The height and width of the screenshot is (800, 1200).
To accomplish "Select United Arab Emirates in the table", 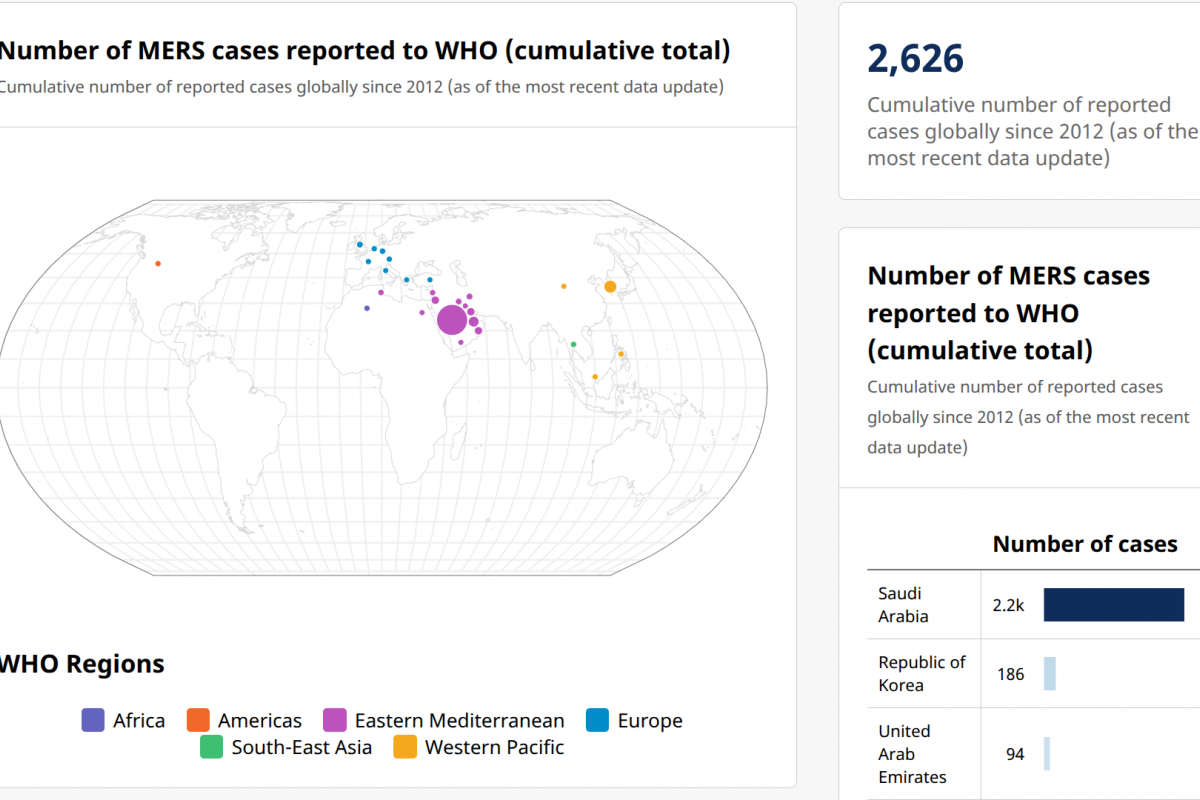I will 912,754.
